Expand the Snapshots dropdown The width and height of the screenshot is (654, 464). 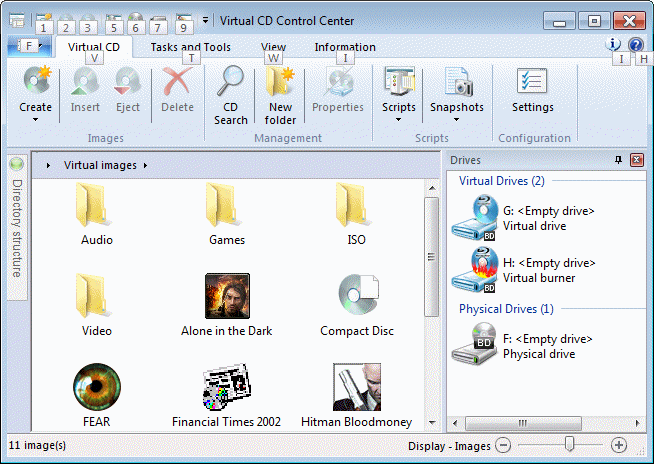[456, 120]
